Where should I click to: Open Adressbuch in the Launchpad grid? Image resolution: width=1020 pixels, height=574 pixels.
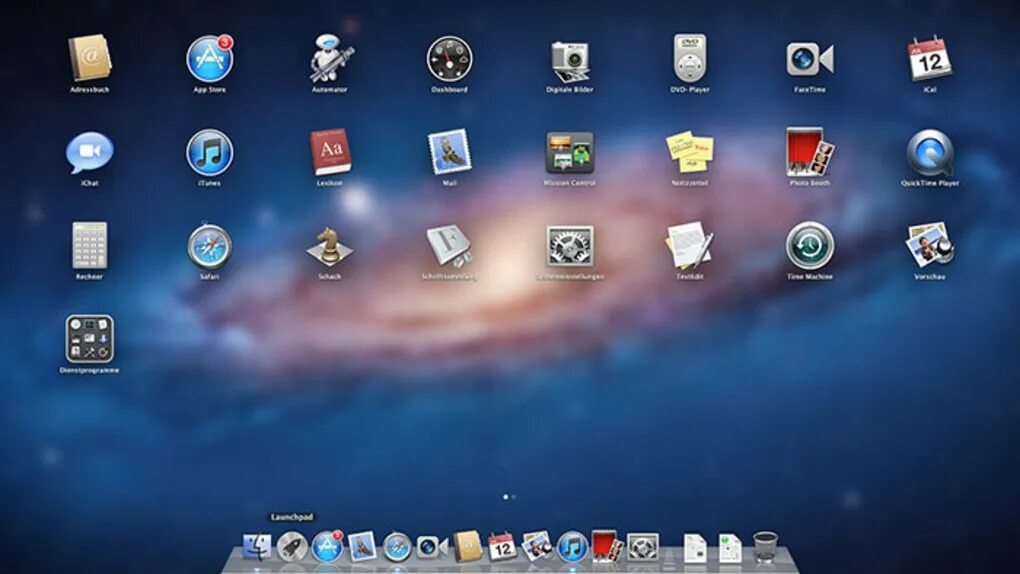(90, 59)
